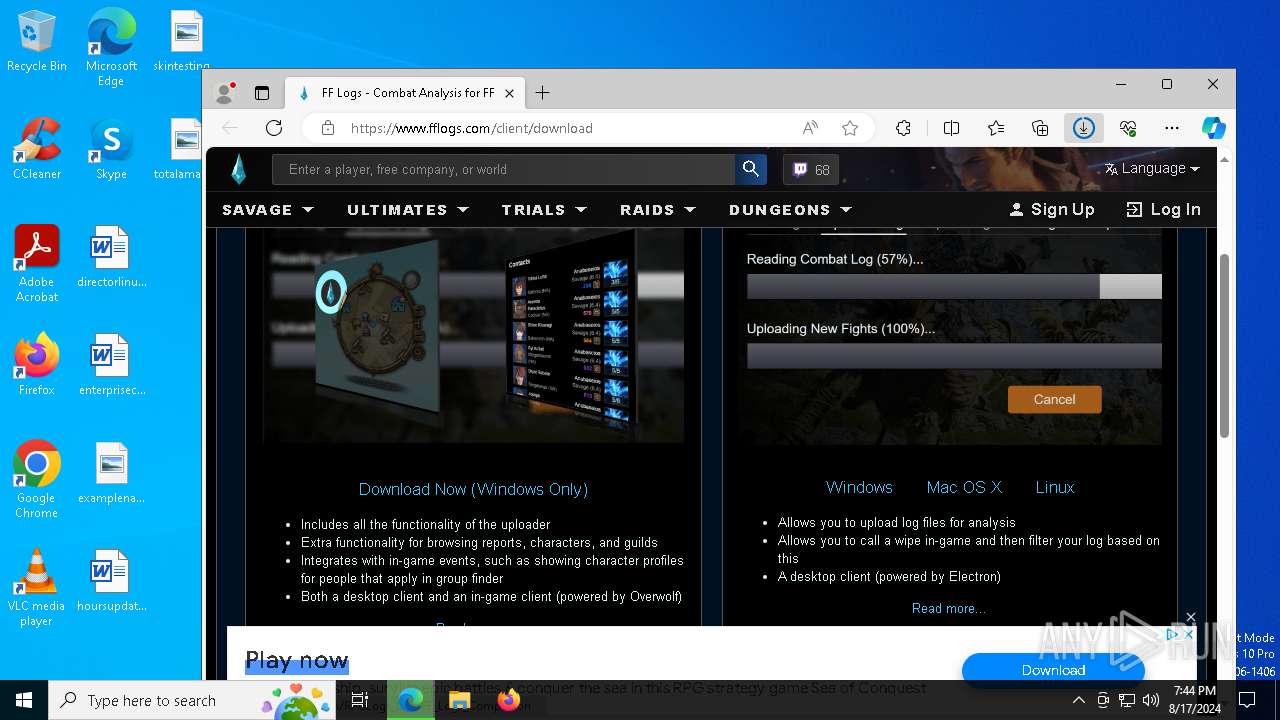
Task: Click the Windows taskbar search box
Action: pos(192,700)
